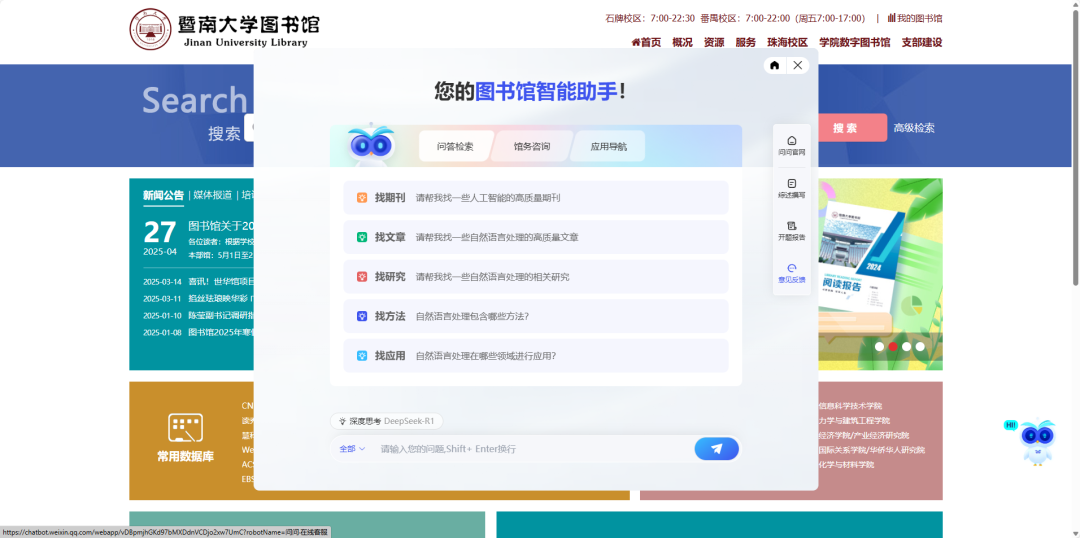This screenshot has width=1080, height=538.
Task: Open the 综述撰写 tool
Action: pos(791,189)
